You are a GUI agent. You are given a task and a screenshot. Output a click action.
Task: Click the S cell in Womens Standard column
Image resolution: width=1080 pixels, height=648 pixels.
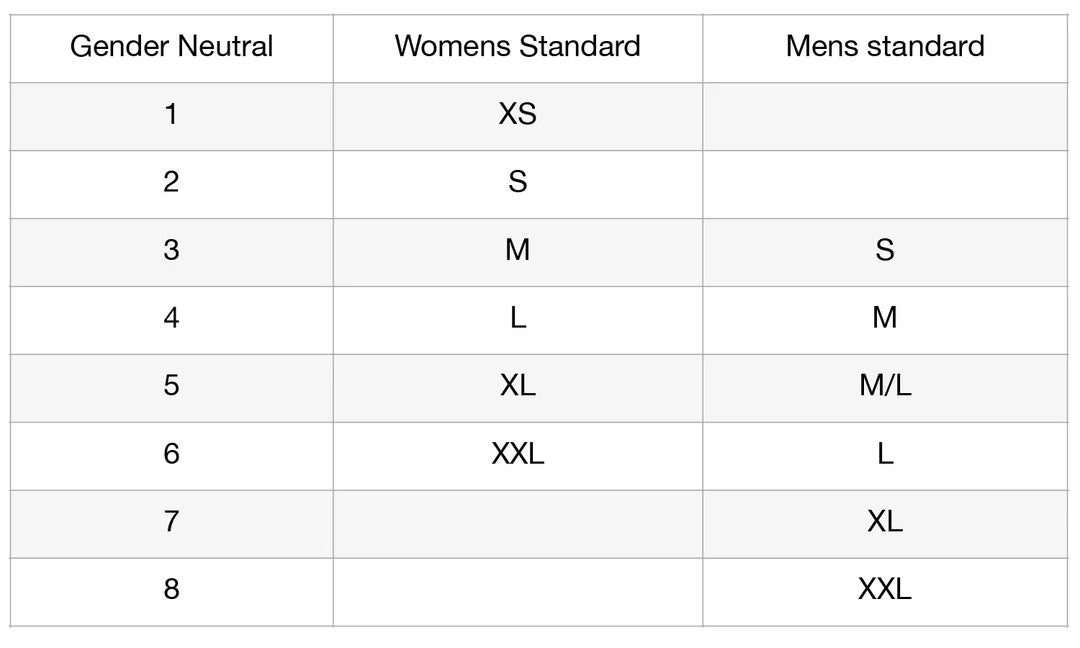[517, 182]
